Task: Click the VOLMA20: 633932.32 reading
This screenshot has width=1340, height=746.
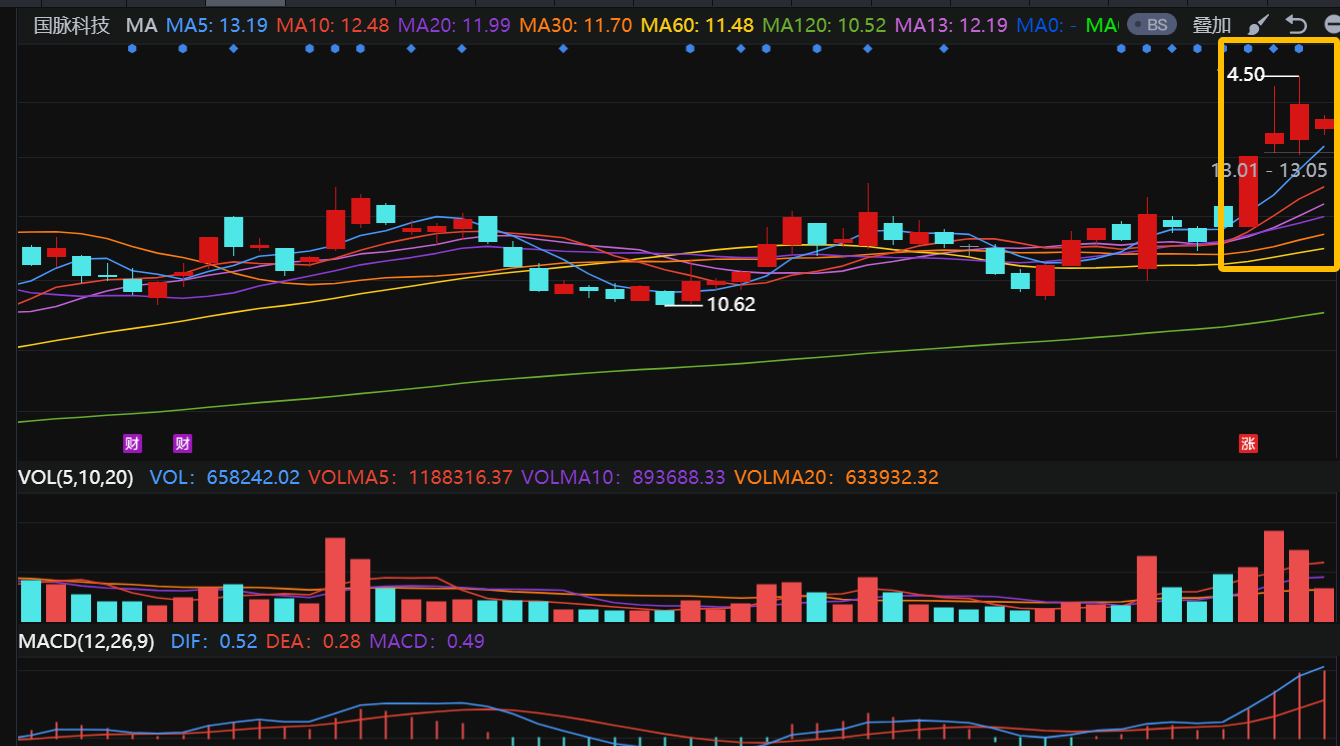Action: pyautogui.click(x=836, y=478)
